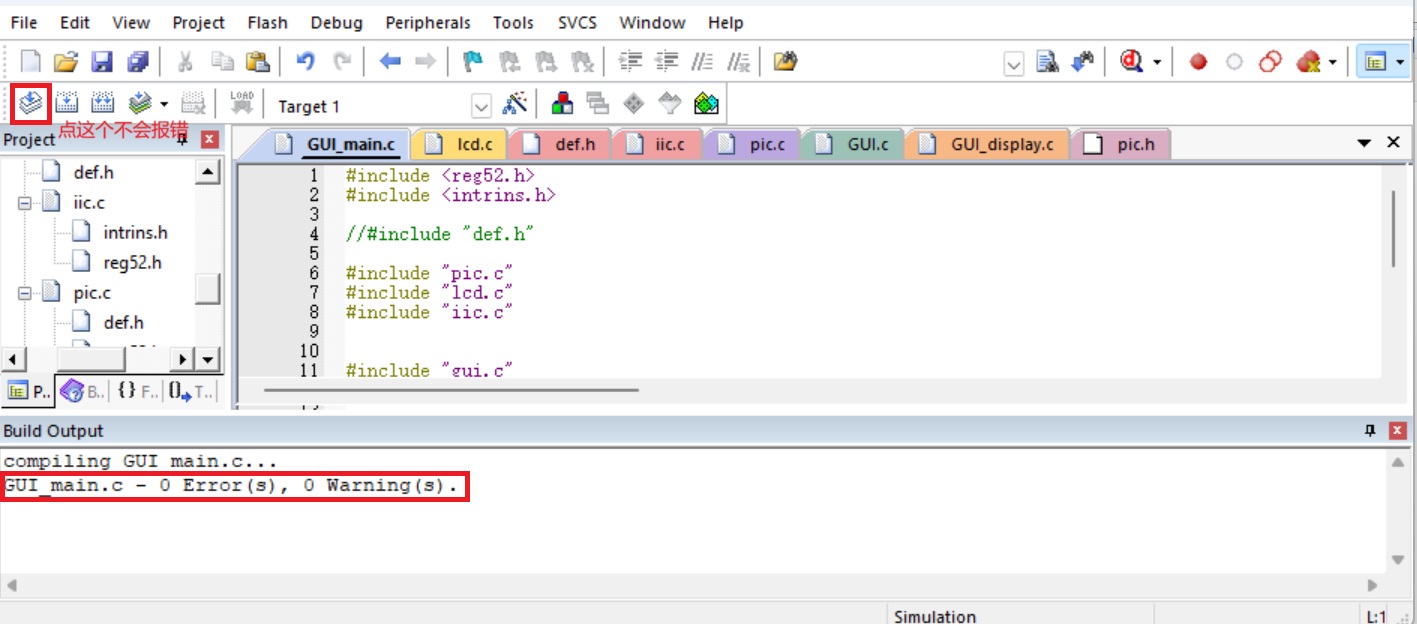Click the Kill All Breakpoints icon
The height and width of the screenshot is (624, 1417).
[1307, 62]
